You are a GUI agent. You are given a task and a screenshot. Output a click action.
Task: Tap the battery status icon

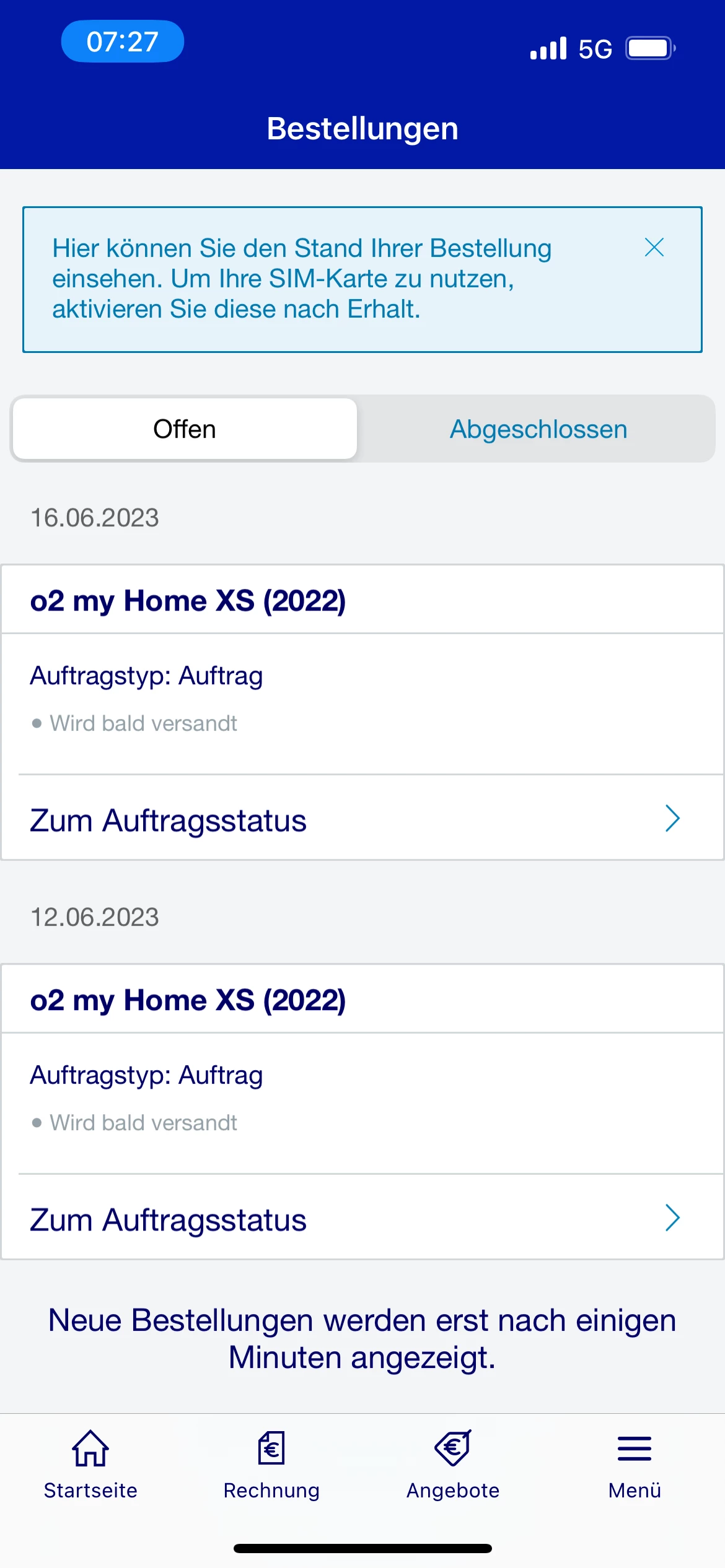(649, 48)
